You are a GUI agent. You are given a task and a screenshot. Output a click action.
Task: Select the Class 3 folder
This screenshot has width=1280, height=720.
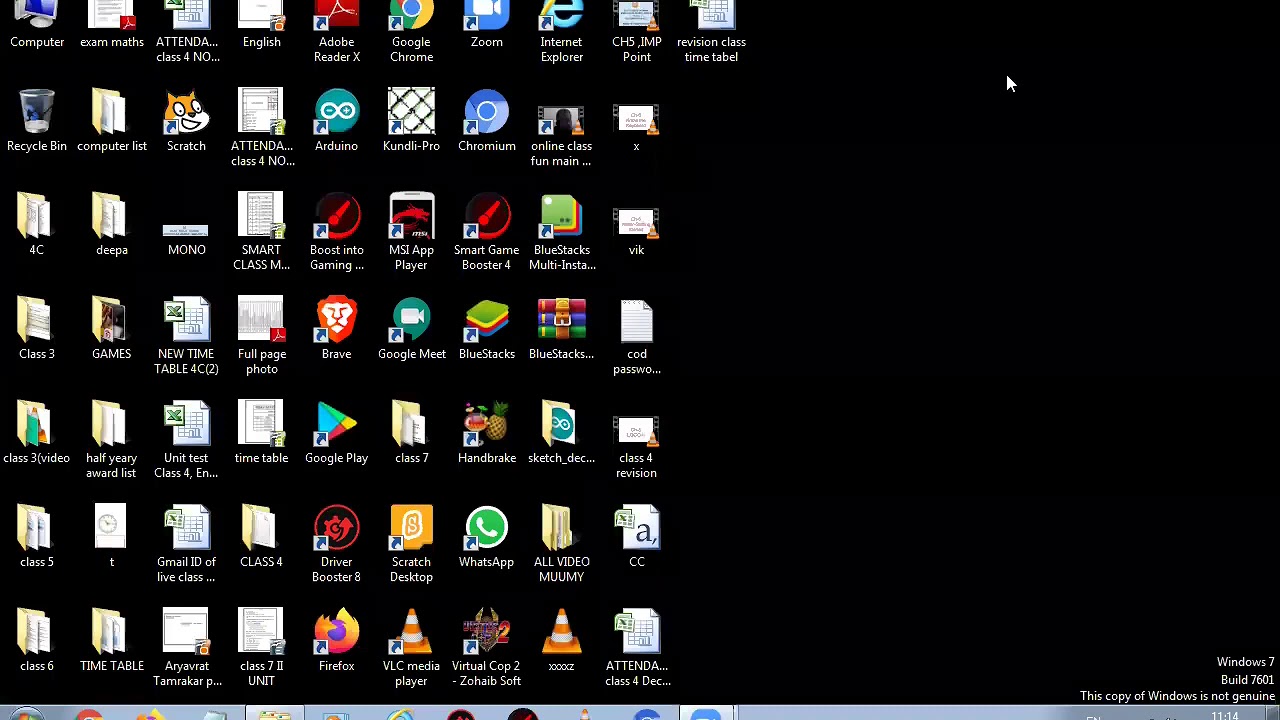(37, 329)
